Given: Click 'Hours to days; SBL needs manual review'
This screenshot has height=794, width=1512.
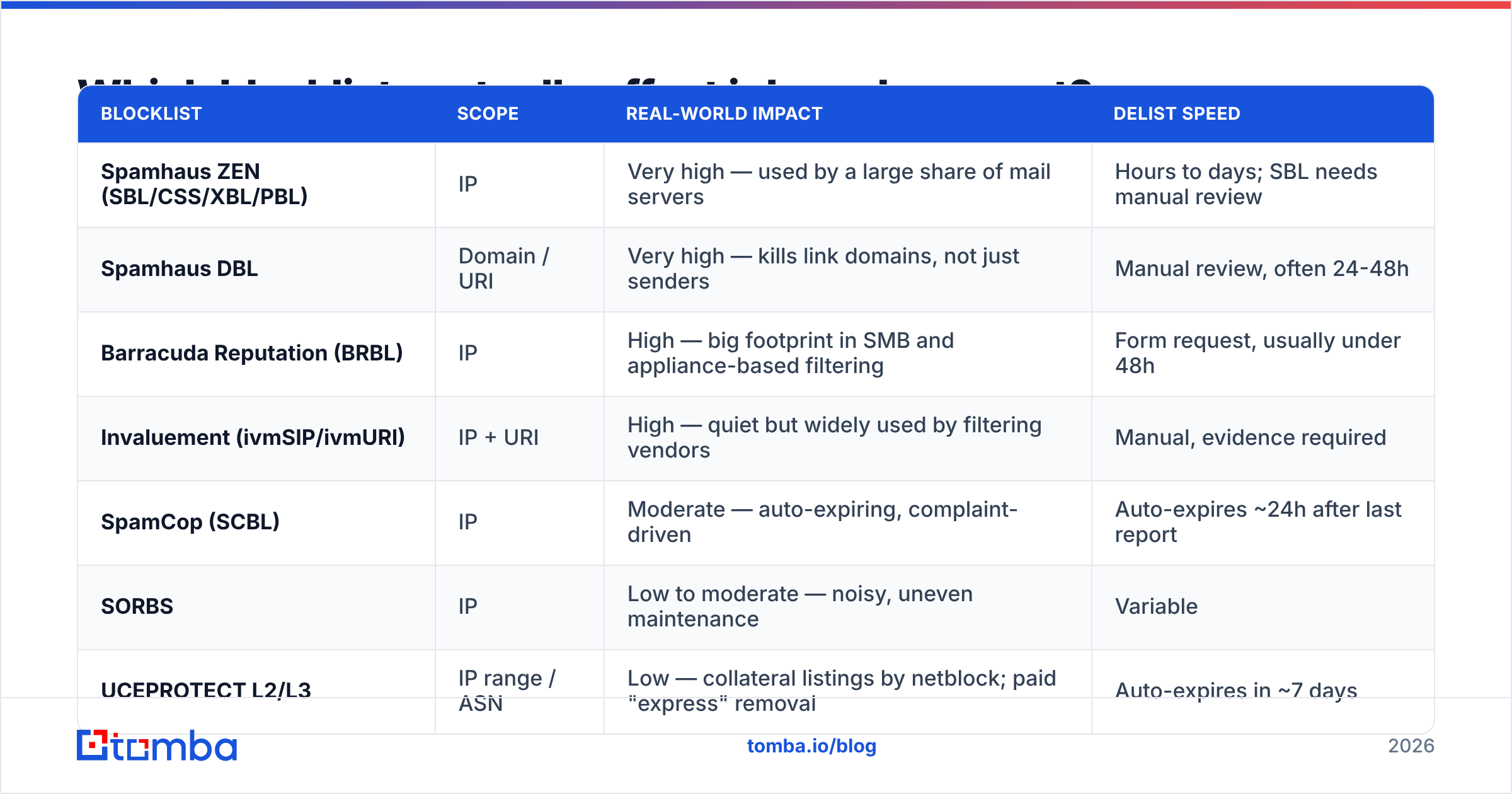Looking at the screenshot, I should 1263,185.
